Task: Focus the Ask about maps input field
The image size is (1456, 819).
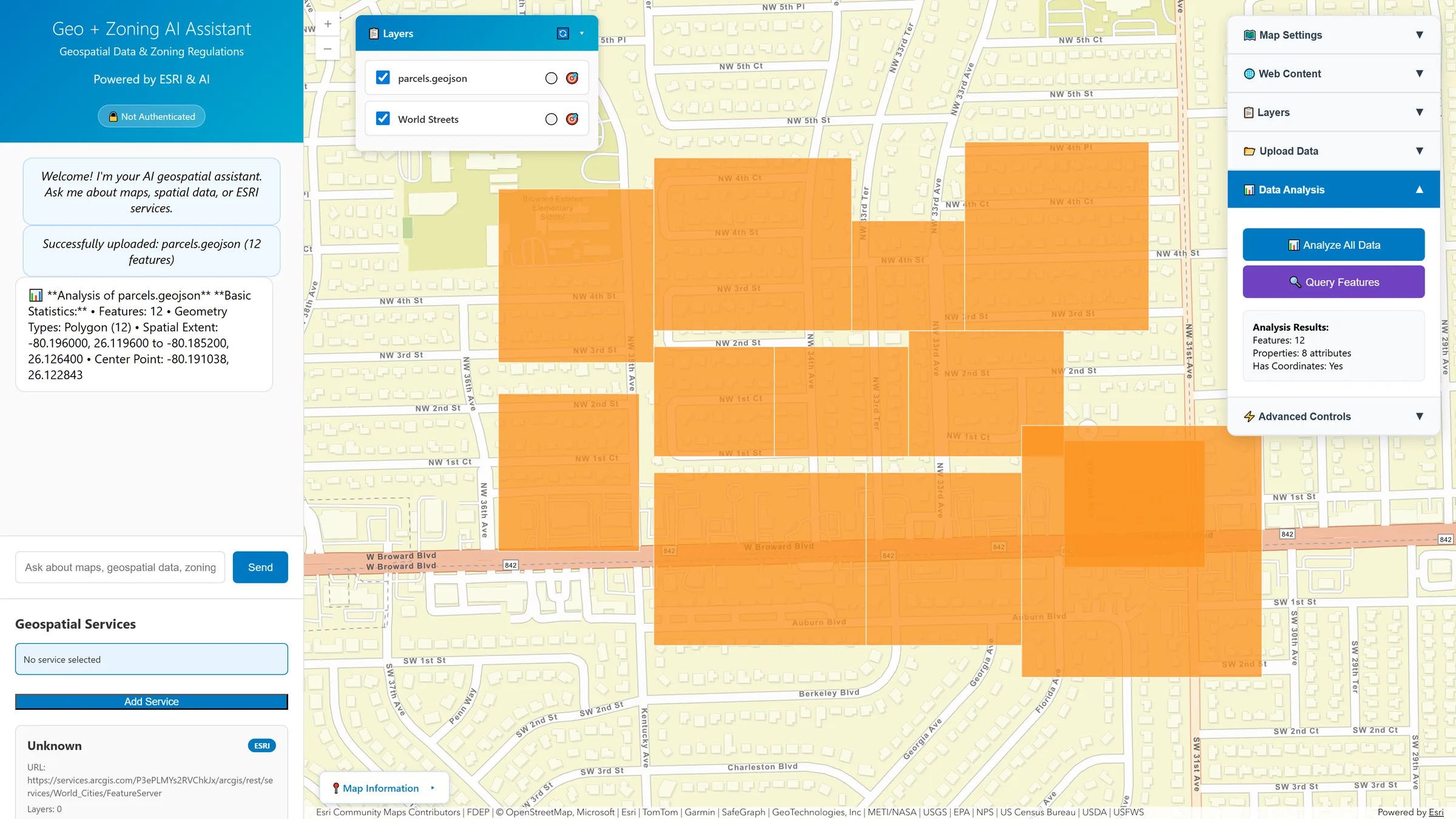Action: (120, 567)
